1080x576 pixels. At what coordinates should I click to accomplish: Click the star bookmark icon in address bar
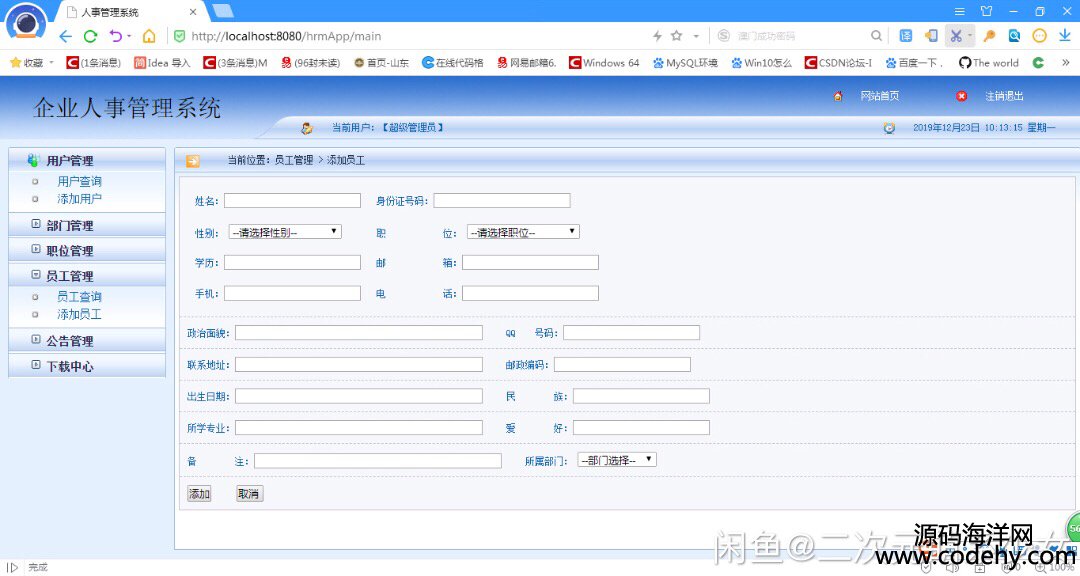(x=676, y=36)
